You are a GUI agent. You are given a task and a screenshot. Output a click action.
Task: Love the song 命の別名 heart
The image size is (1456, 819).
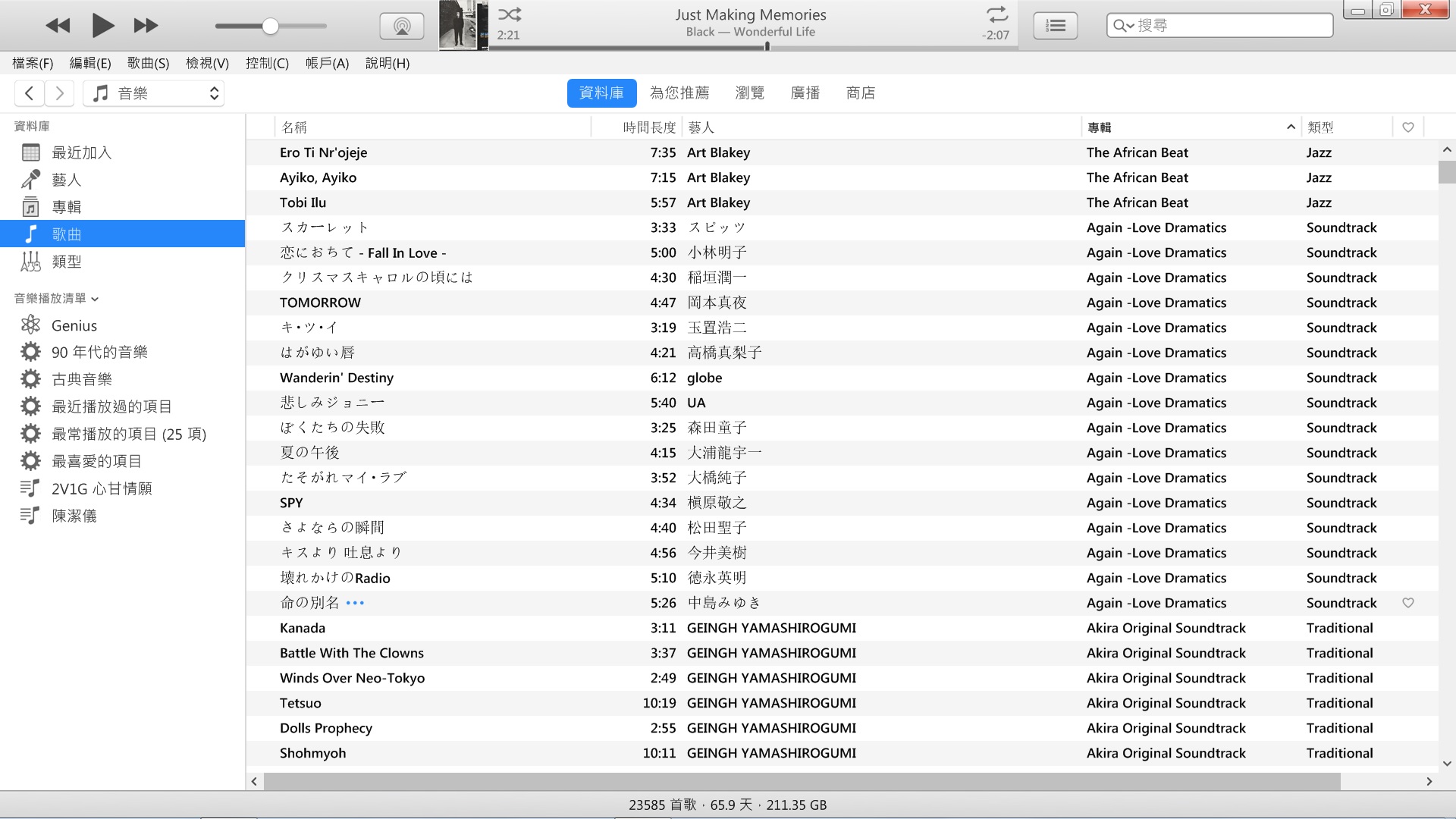pos(1408,603)
